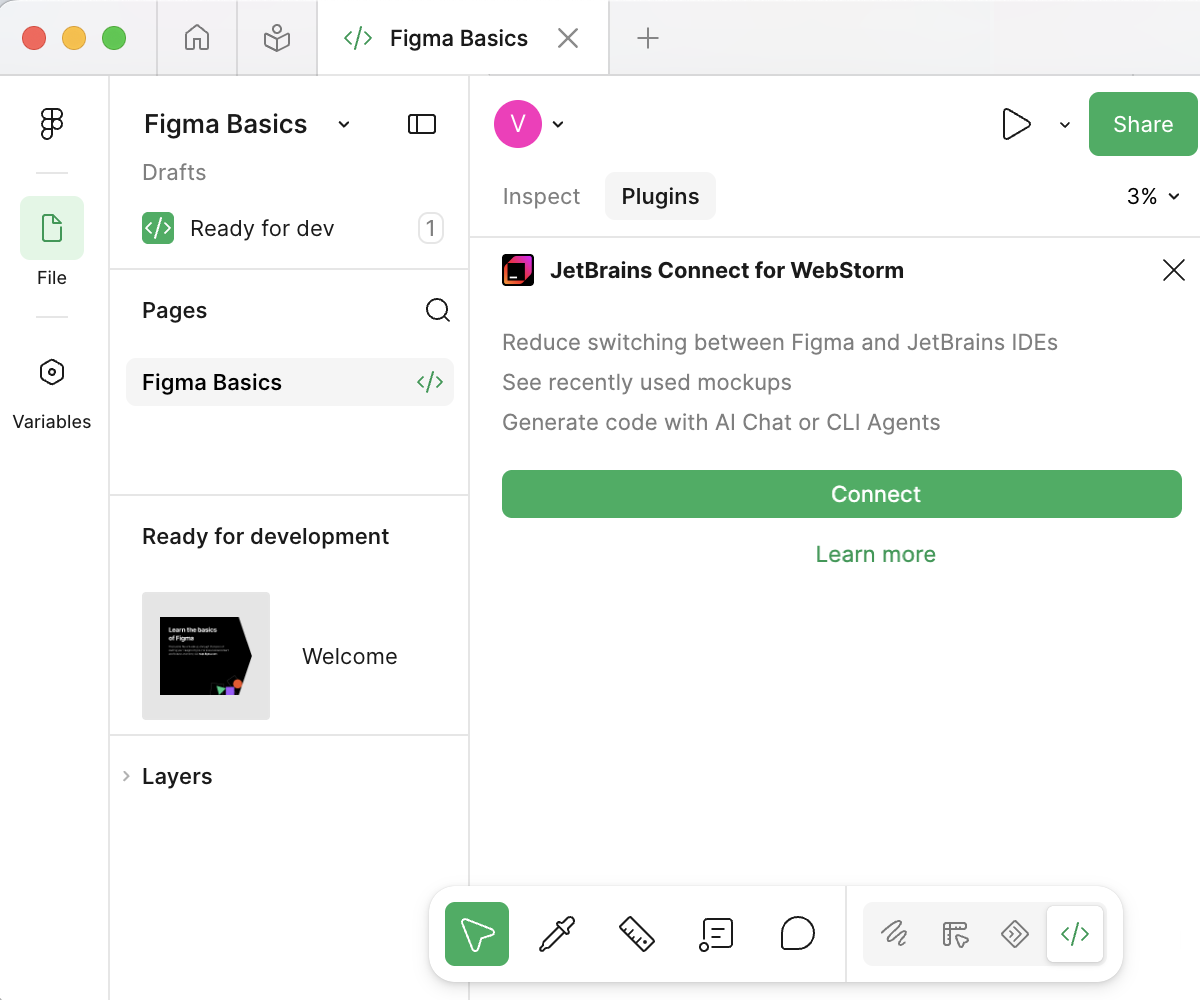Open the 3% zoom dropdown
Image resolution: width=1200 pixels, height=1000 pixels.
pyautogui.click(x=1154, y=196)
